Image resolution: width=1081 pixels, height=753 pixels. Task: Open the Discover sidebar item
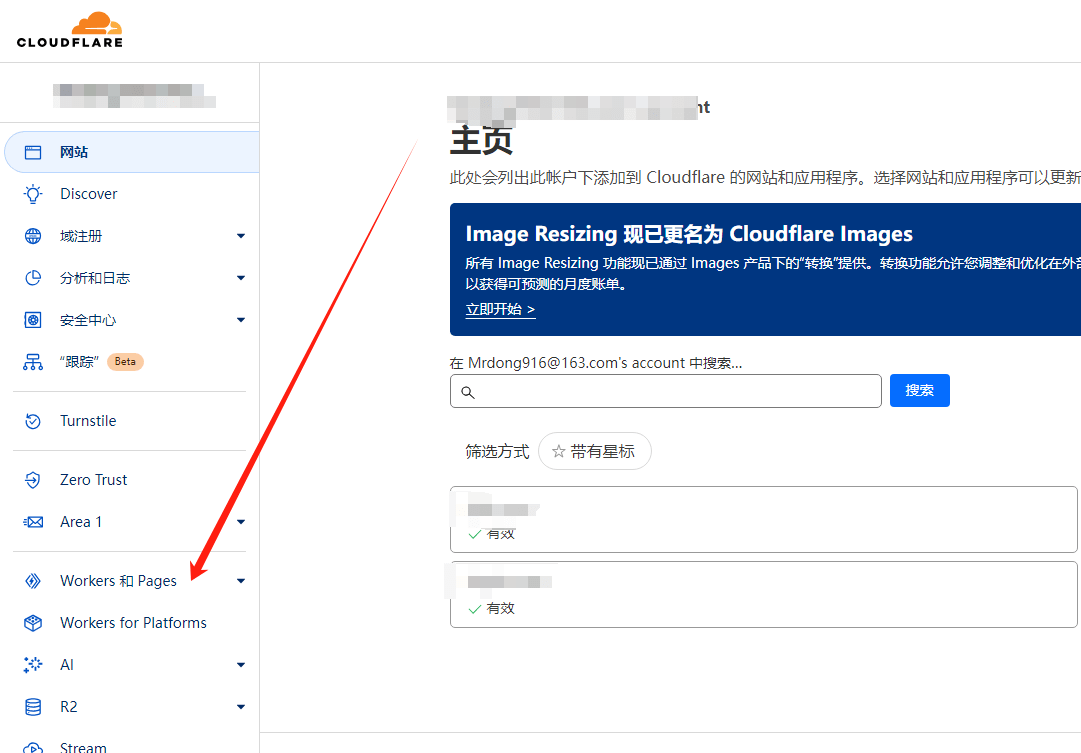[130, 194]
